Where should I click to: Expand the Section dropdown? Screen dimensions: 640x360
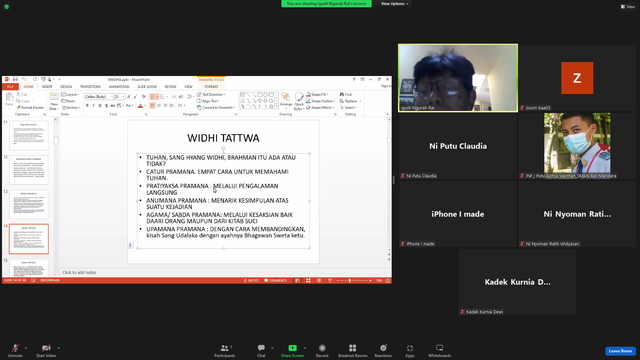pyautogui.click(x=71, y=107)
